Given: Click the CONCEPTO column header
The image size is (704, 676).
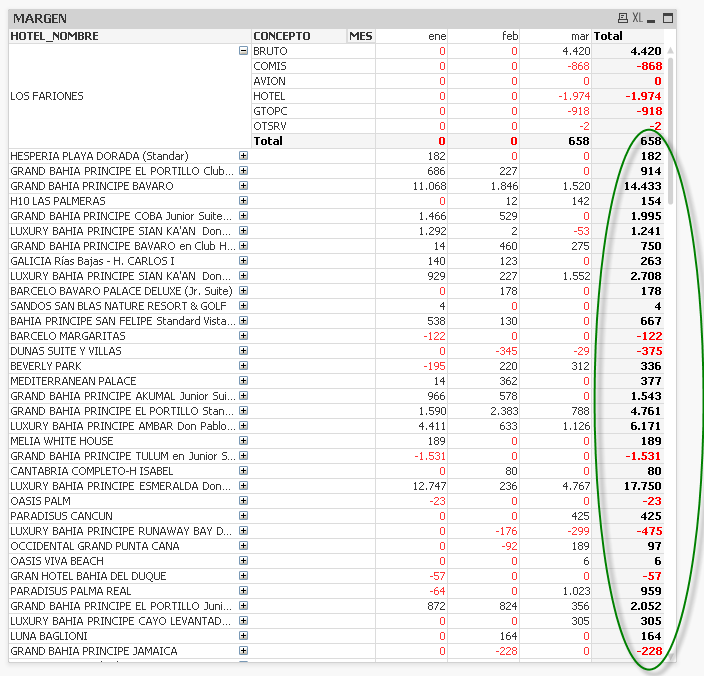Looking at the screenshot, I should 299,36.
